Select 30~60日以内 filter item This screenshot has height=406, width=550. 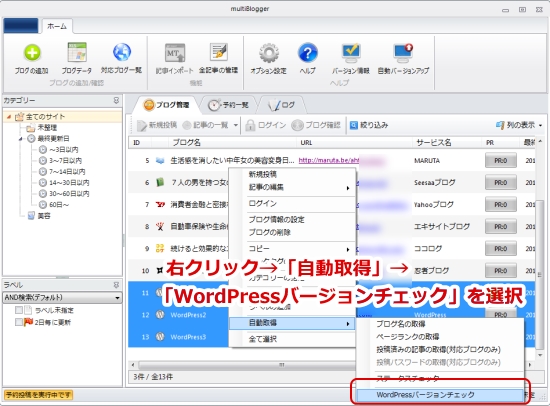coord(69,194)
